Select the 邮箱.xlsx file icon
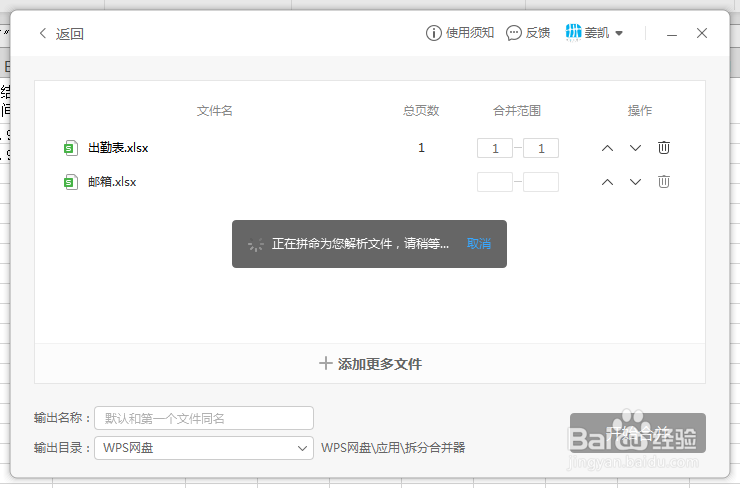Image resolution: width=740 pixels, height=488 pixels. 71,182
